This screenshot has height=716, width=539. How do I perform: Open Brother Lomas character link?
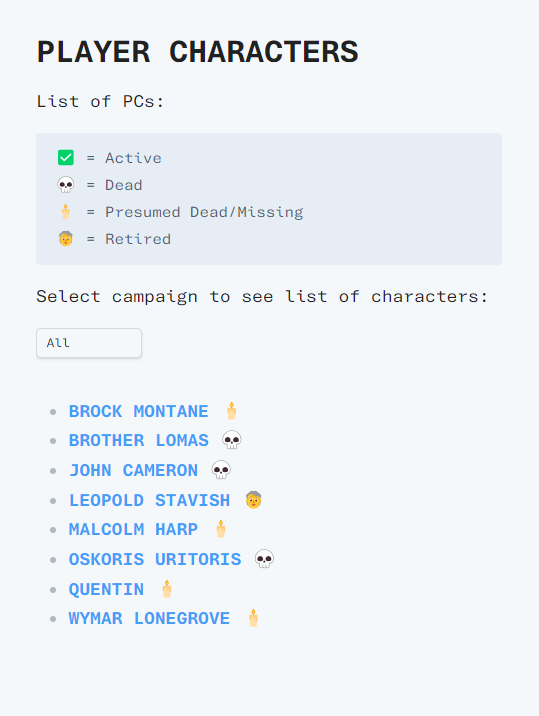pos(138,441)
